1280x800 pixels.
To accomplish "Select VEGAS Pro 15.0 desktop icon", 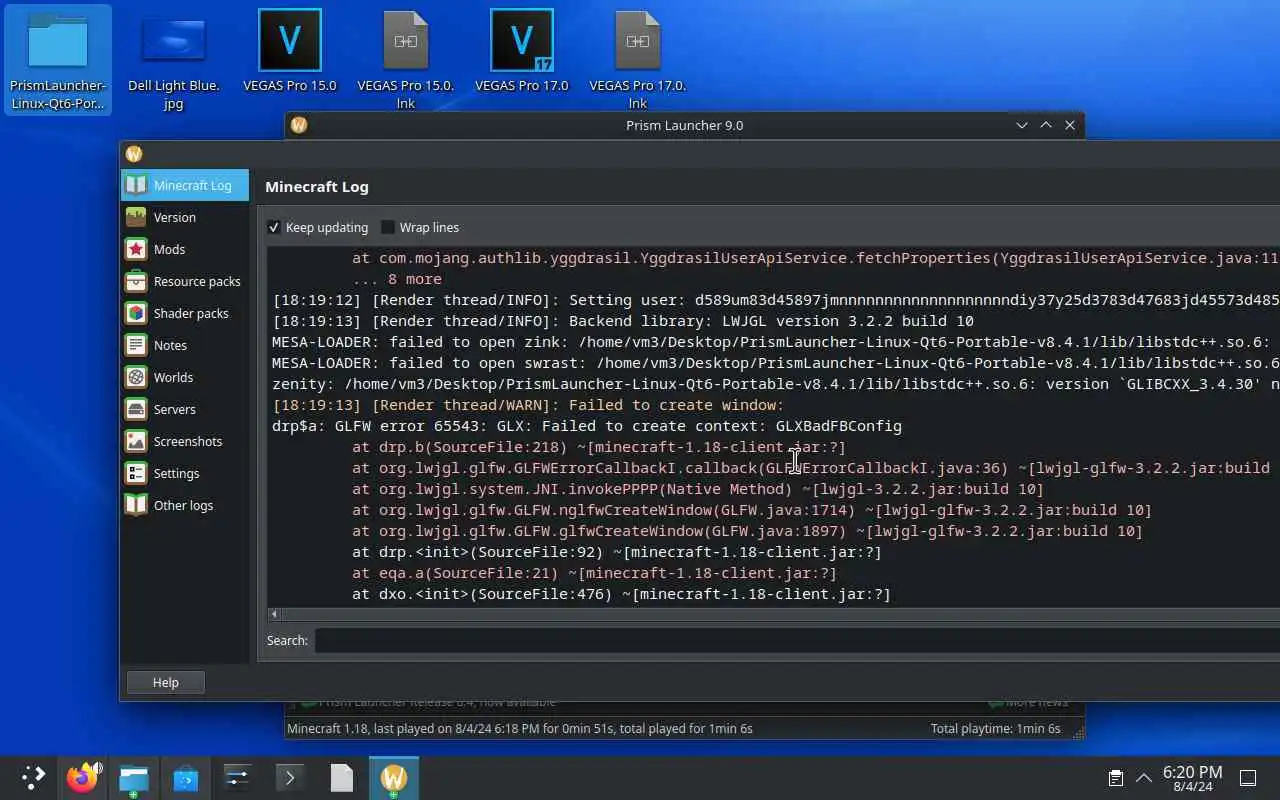I will click(x=290, y=52).
